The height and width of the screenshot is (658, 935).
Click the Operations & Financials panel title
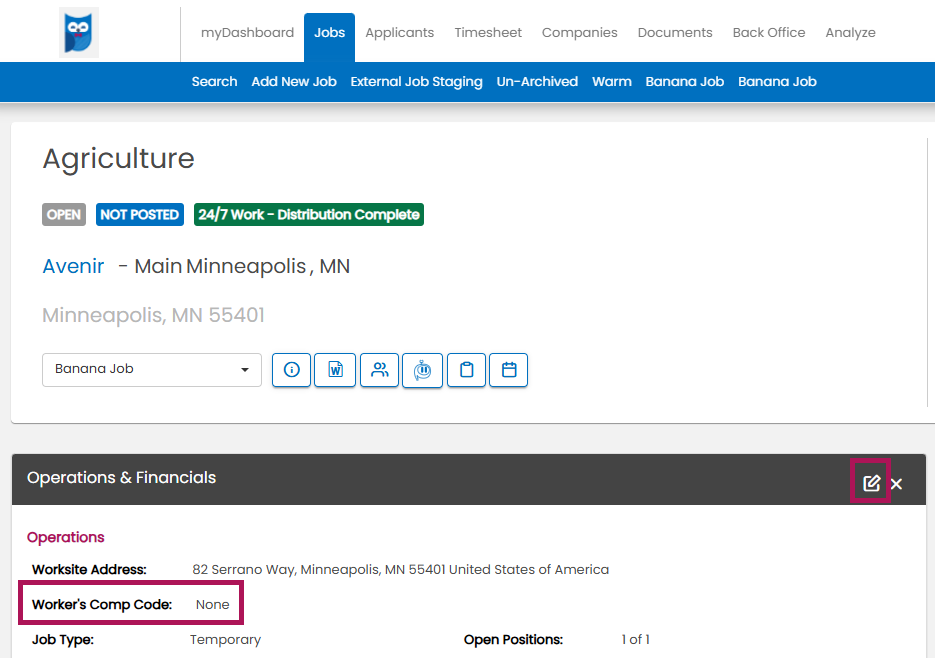[x=122, y=478]
